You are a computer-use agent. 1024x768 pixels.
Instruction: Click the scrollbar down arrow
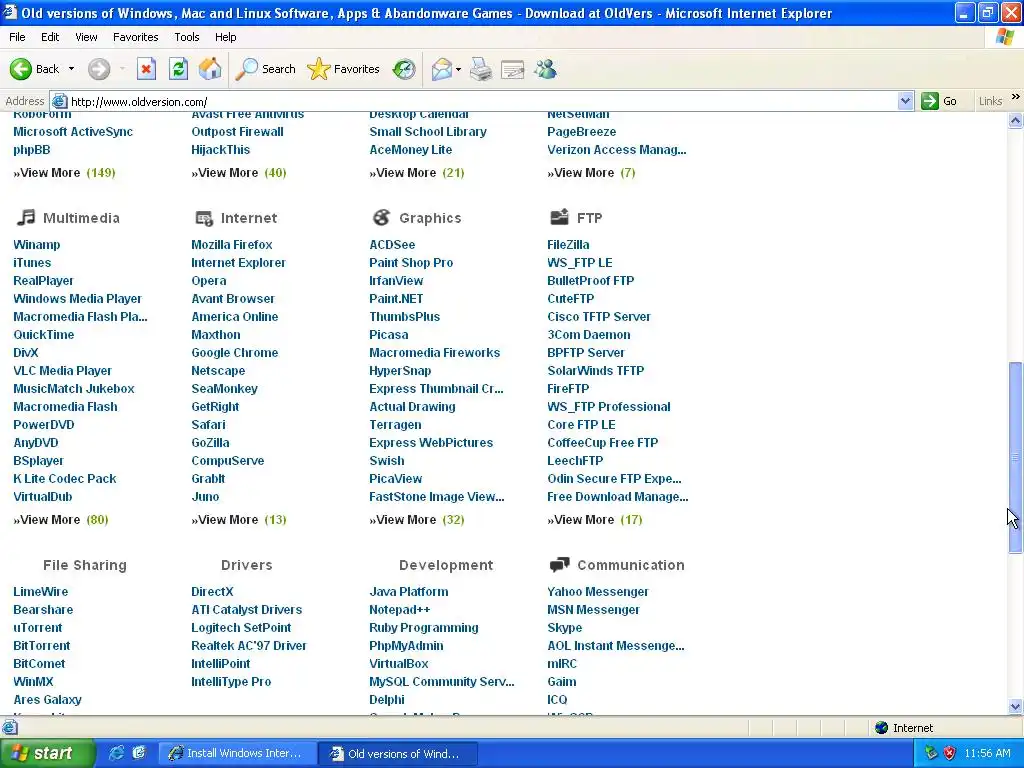tap(1015, 706)
